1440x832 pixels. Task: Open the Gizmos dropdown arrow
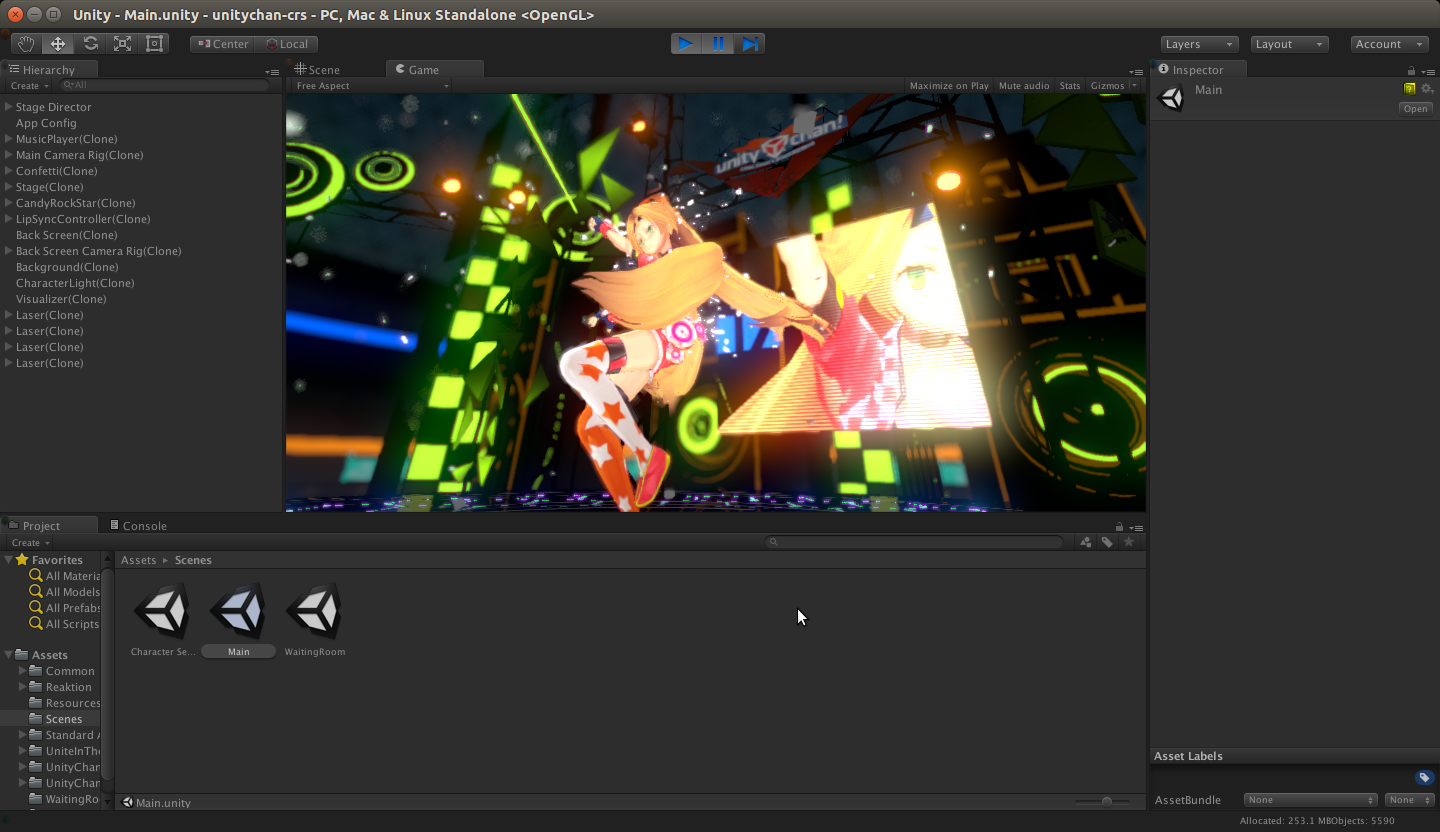1134,86
